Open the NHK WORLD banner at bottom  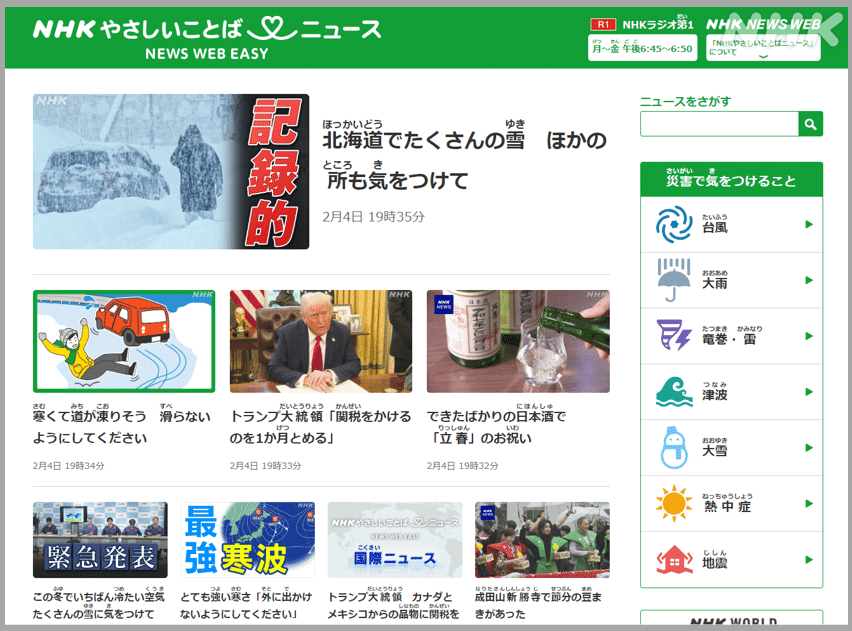pos(731,620)
